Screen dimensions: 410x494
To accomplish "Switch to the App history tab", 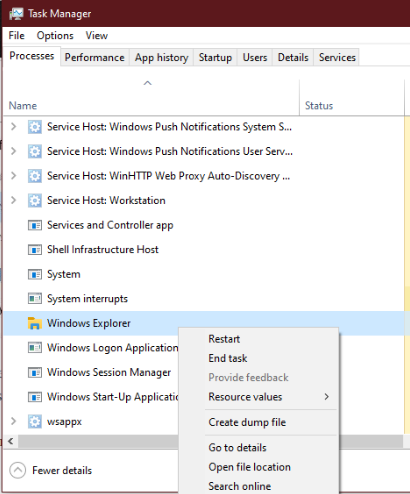I will (161, 57).
